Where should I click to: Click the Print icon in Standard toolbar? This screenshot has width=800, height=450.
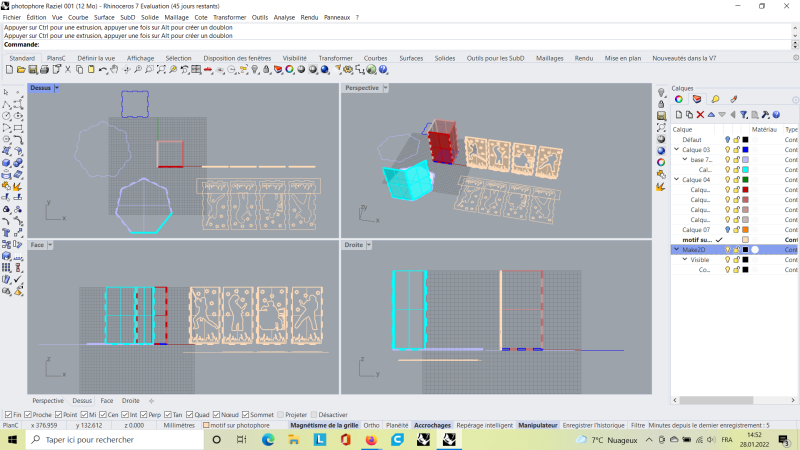[x=43, y=70]
